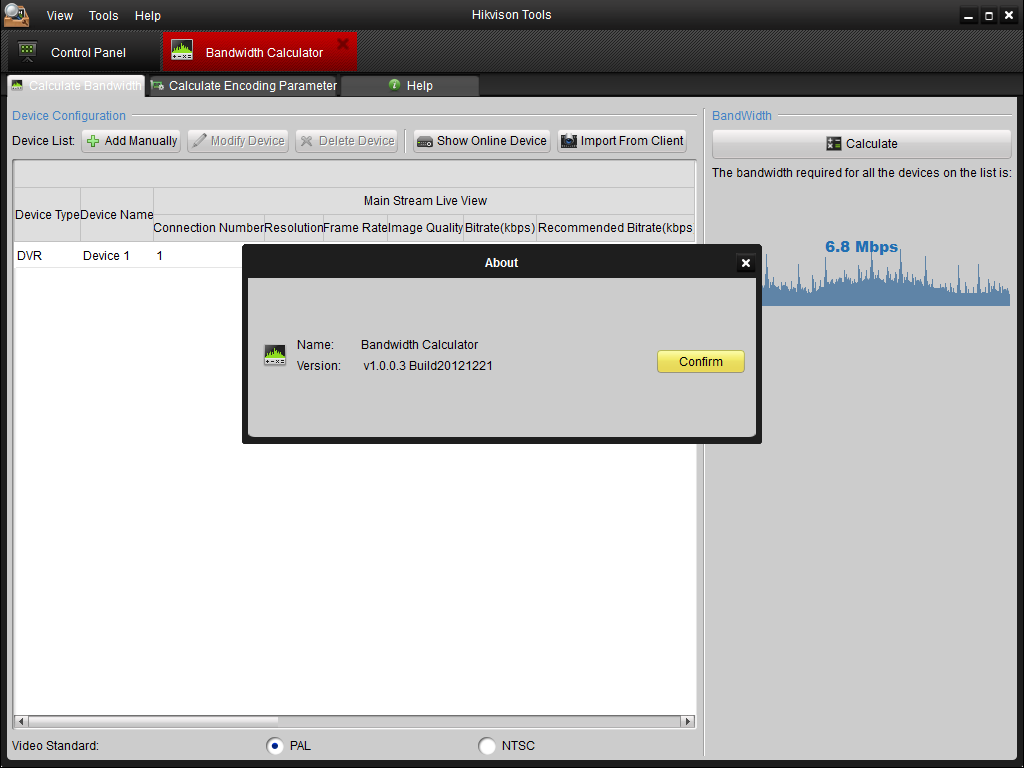This screenshot has height=768, width=1024.
Task: Open the Calculate Encoding Parameter subtab
Action: [x=244, y=86]
